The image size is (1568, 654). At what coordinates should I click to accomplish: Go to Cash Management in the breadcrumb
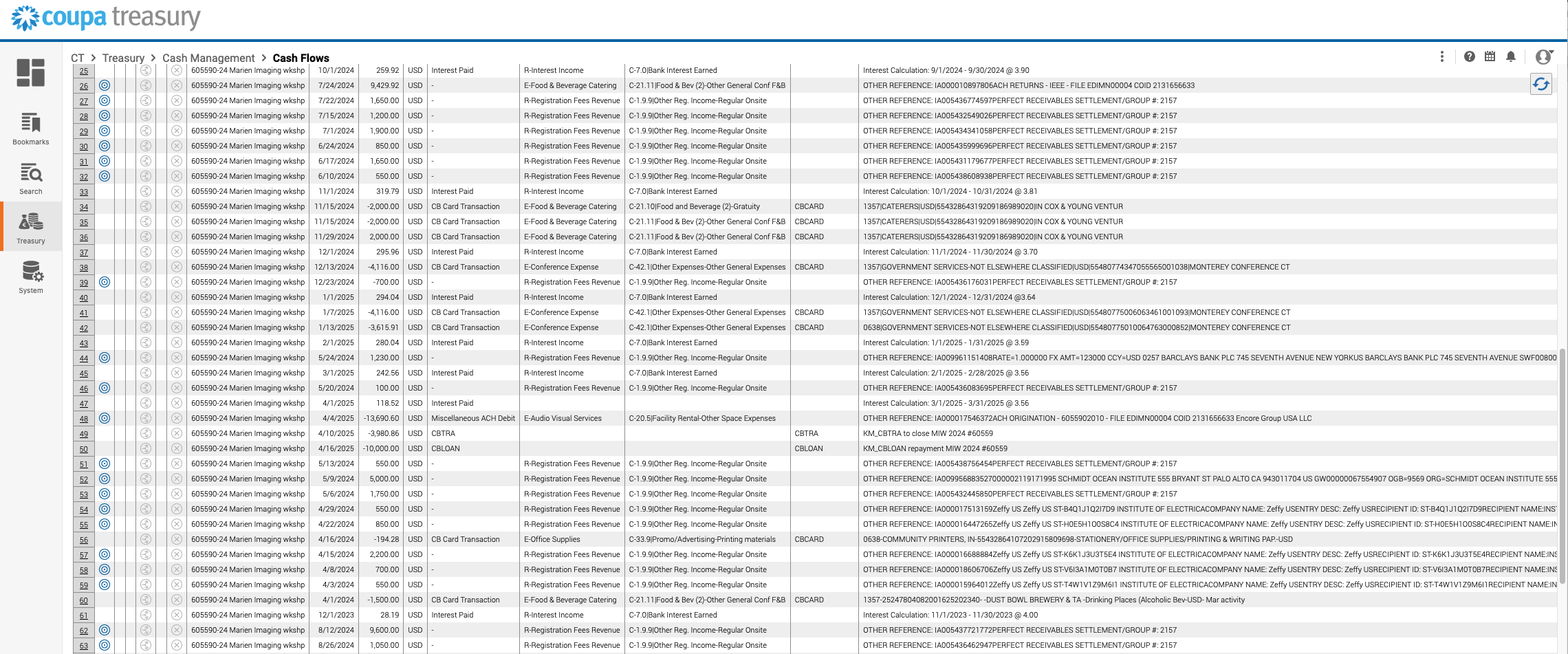tap(208, 58)
